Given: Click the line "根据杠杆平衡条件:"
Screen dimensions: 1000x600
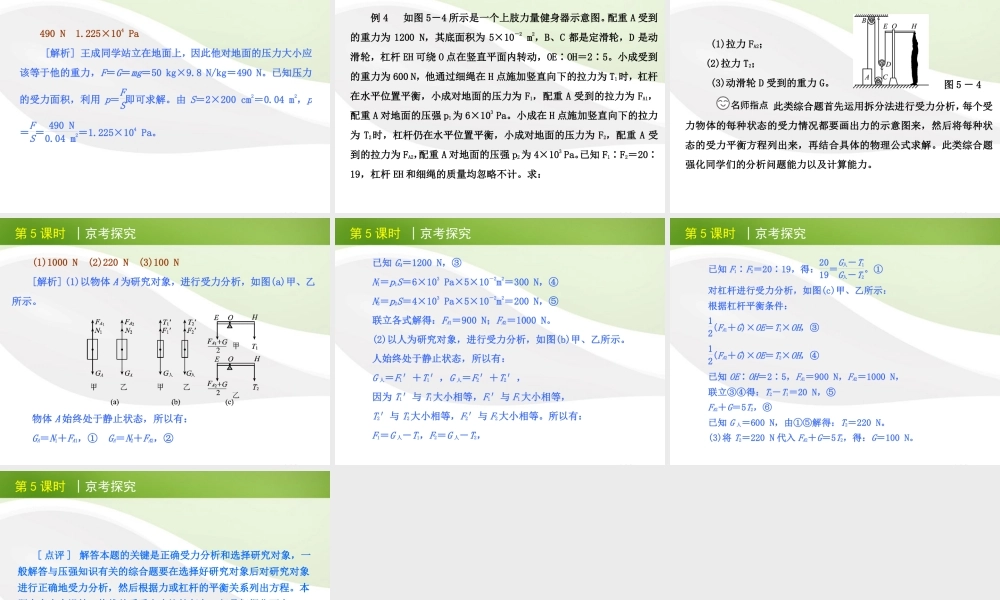Looking at the screenshot, I should (x=747, y=306).
